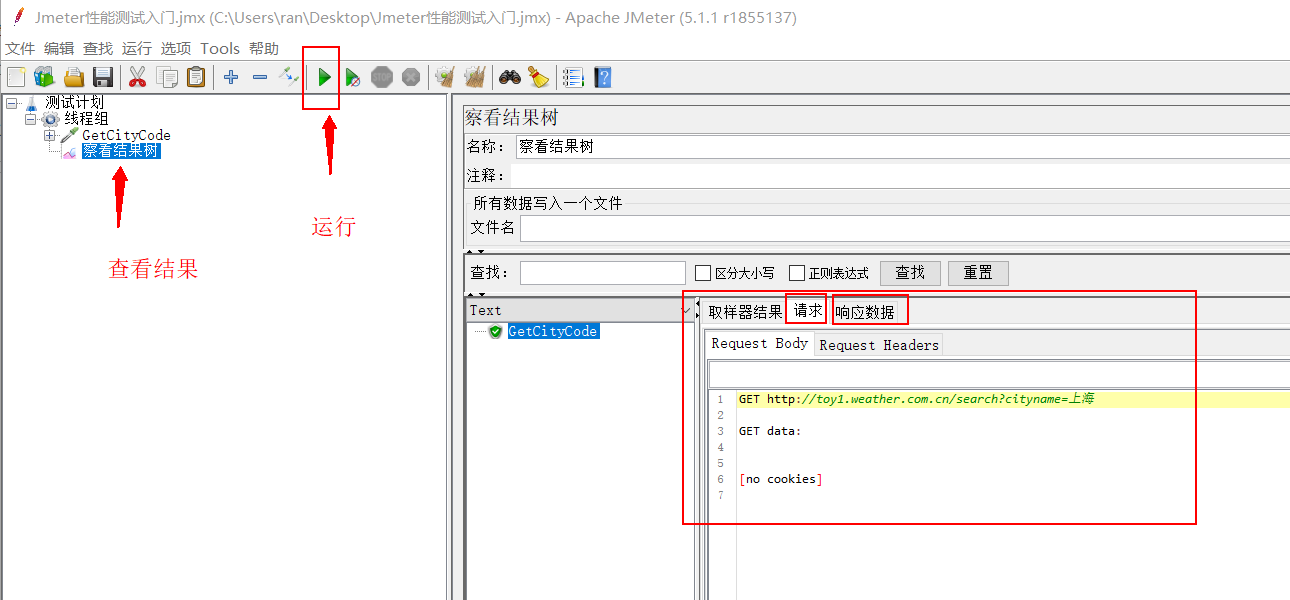Start the test with green Run icon
The image size is (1290, 600).
tap(324, 77)
